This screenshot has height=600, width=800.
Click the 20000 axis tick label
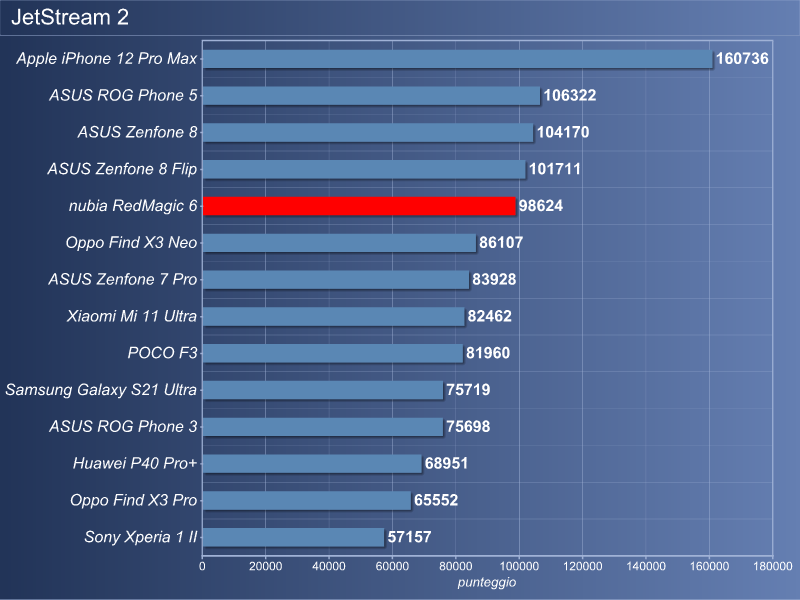tap(265, 566)
